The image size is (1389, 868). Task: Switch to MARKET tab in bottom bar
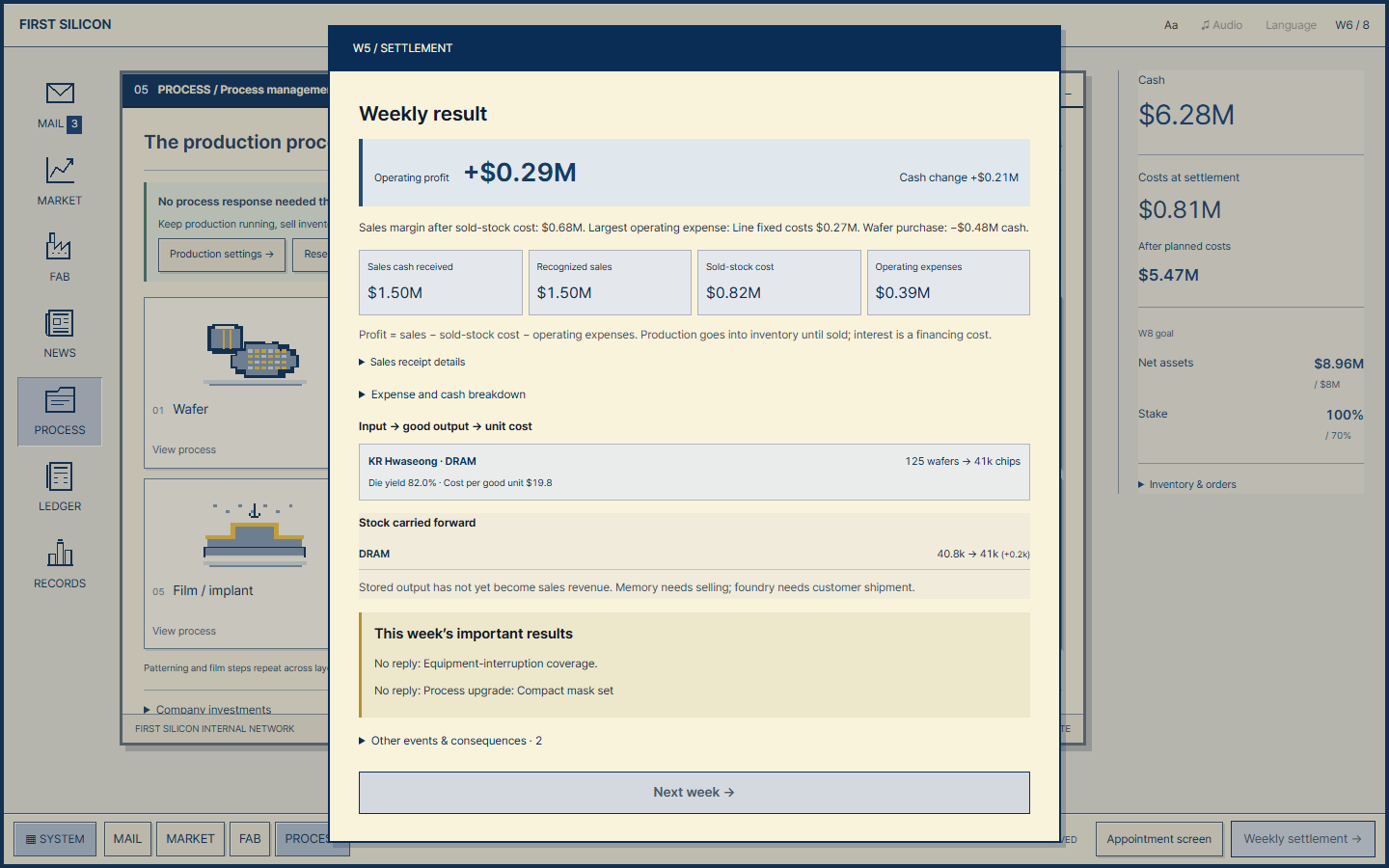[x=190, y=839]
